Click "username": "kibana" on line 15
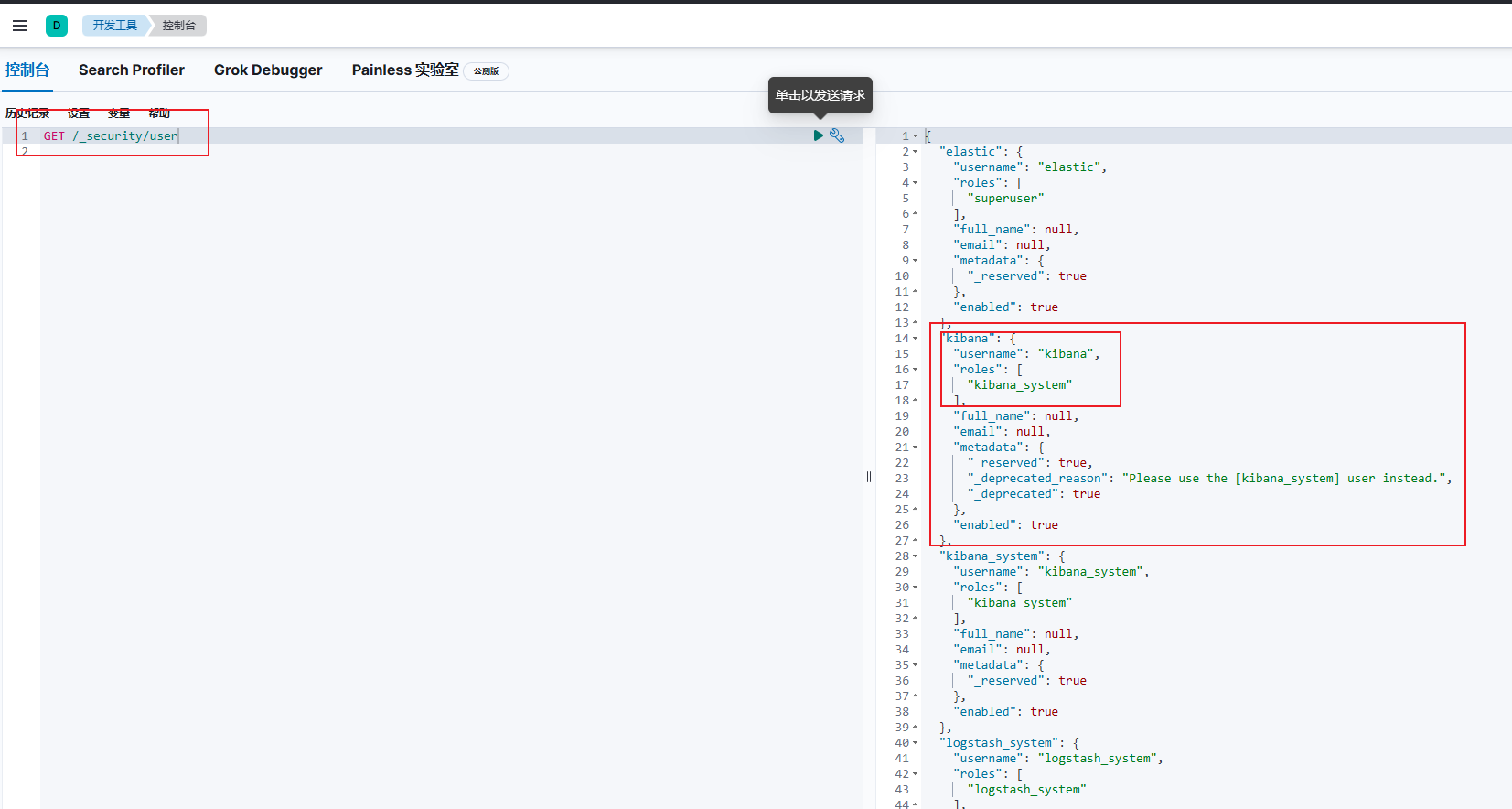This screenshot has width=1512, height=809. 1026,354
